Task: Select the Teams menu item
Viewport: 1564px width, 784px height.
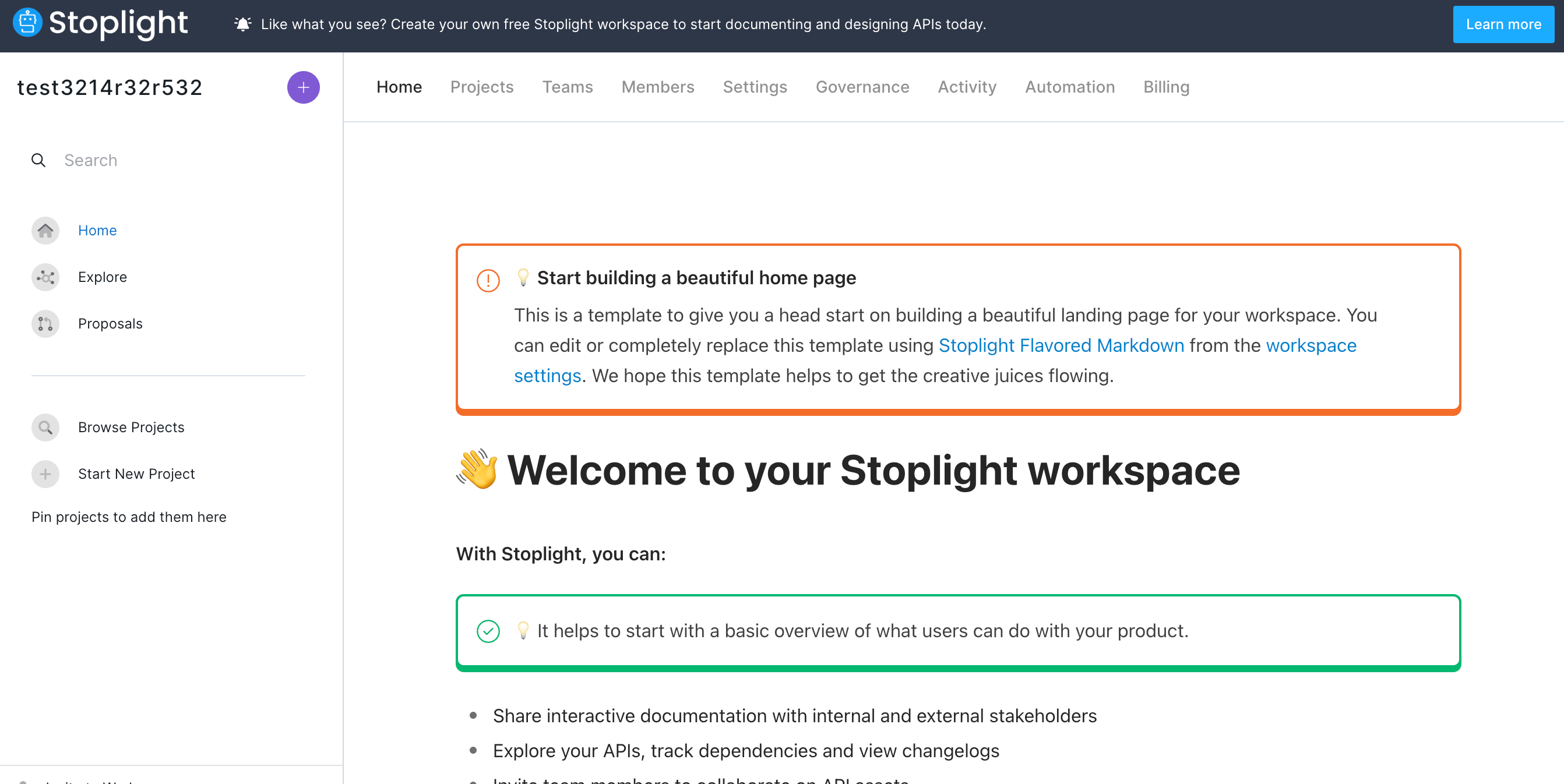Action: [566, 86]
